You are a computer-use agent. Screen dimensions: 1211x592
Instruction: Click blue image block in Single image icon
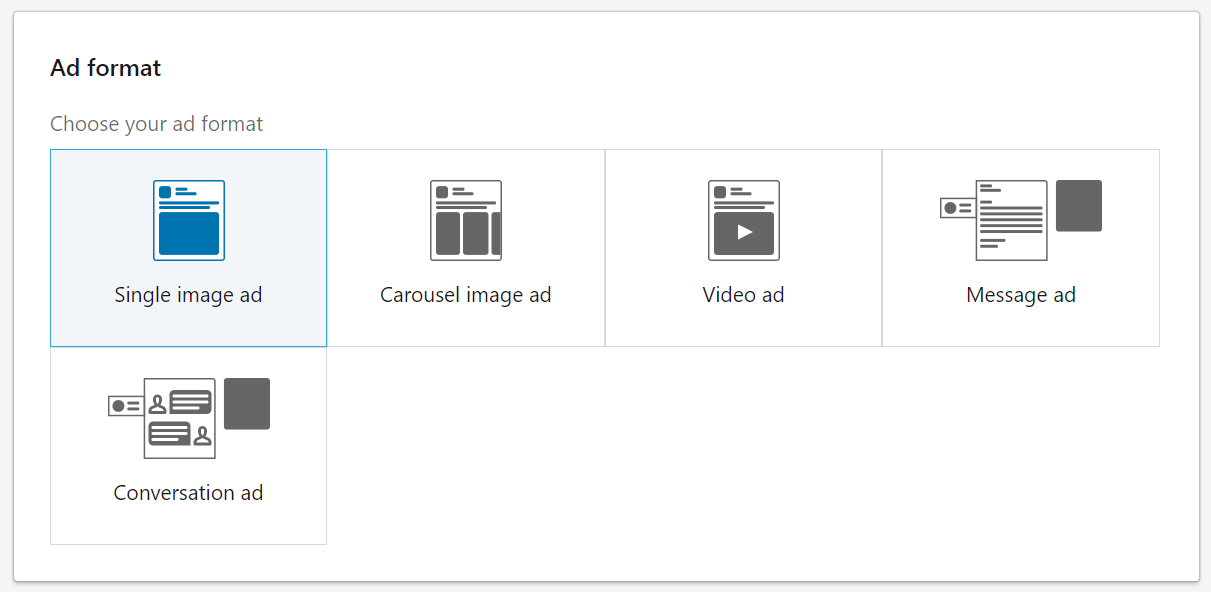click(x=188, y=234)
